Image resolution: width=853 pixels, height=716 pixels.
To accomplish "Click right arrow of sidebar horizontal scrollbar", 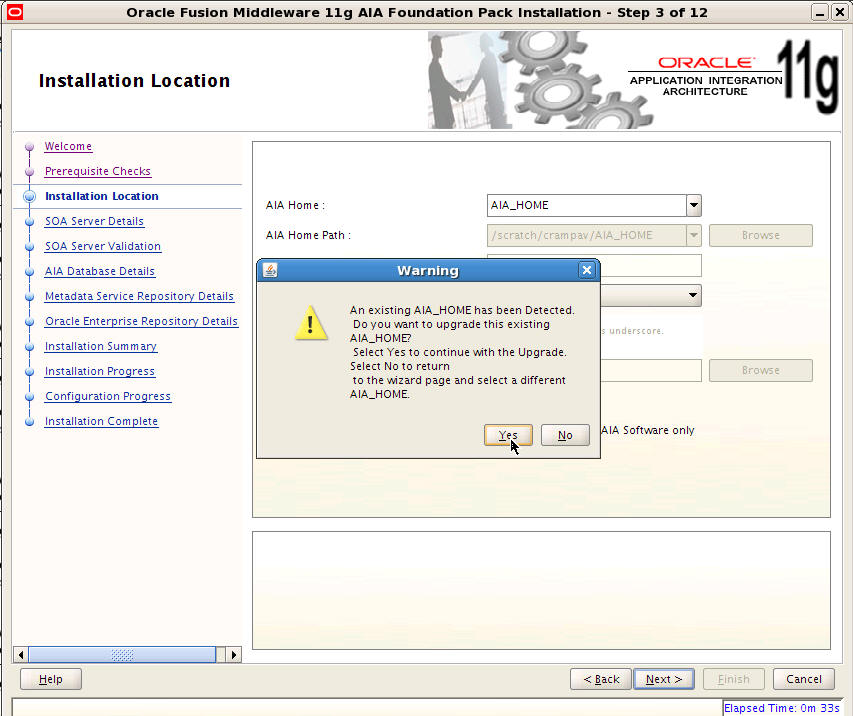I will tap(234, 655).
